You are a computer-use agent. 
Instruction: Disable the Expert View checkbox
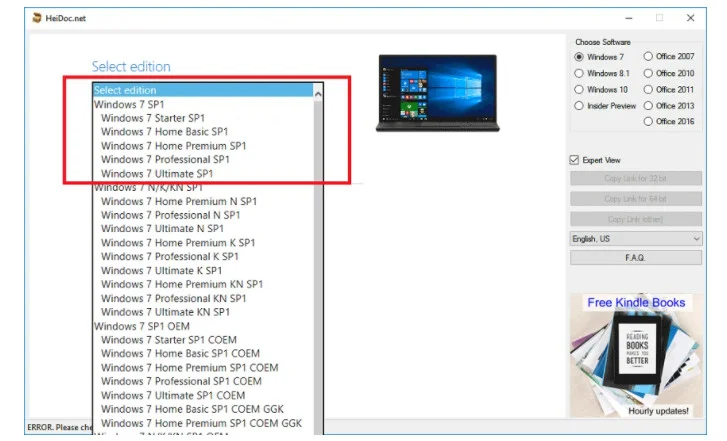point(574,160)
